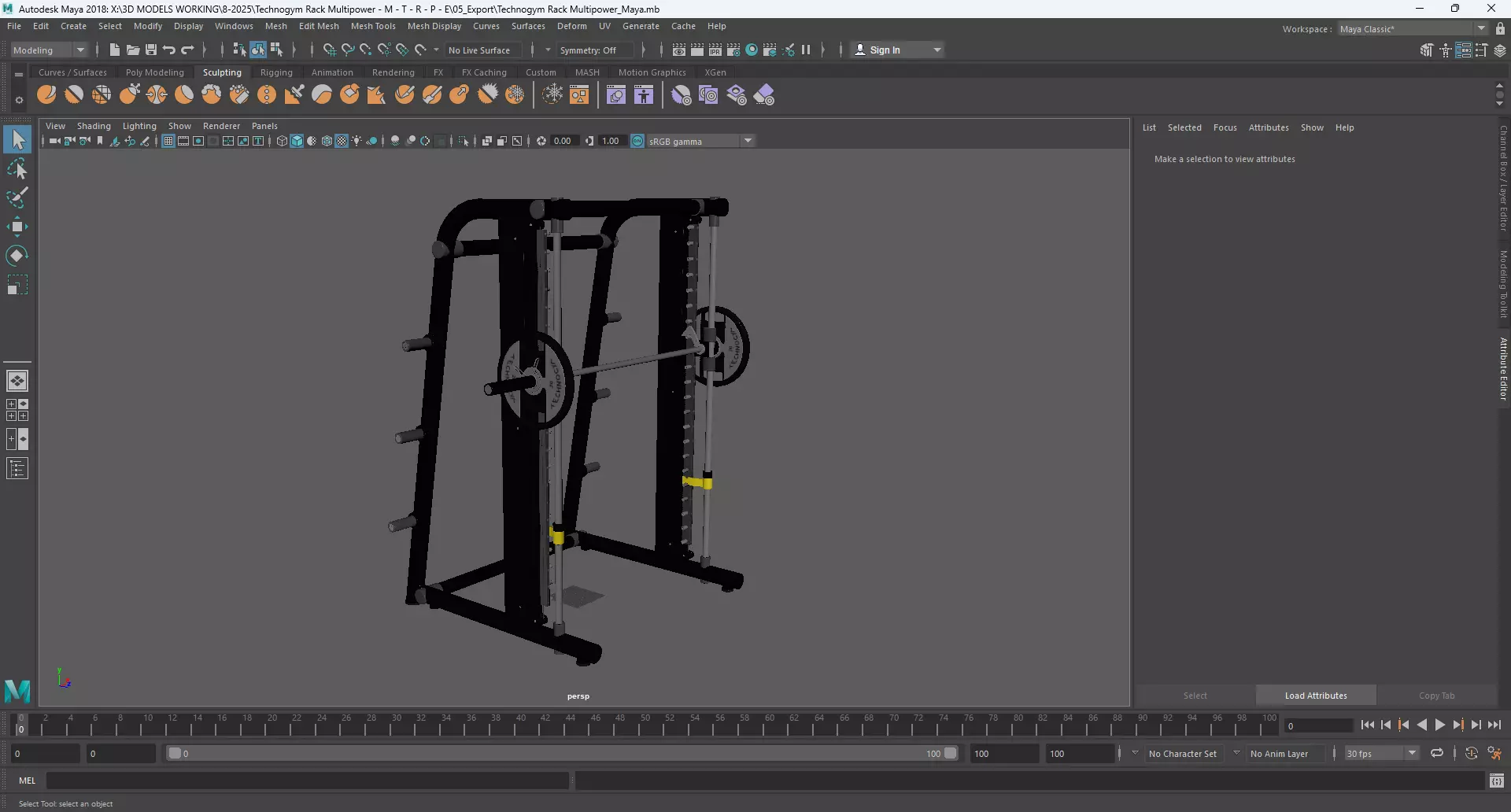
Task: Open the 30 fps frame rate dropdown
Action: coord(1382,754)
